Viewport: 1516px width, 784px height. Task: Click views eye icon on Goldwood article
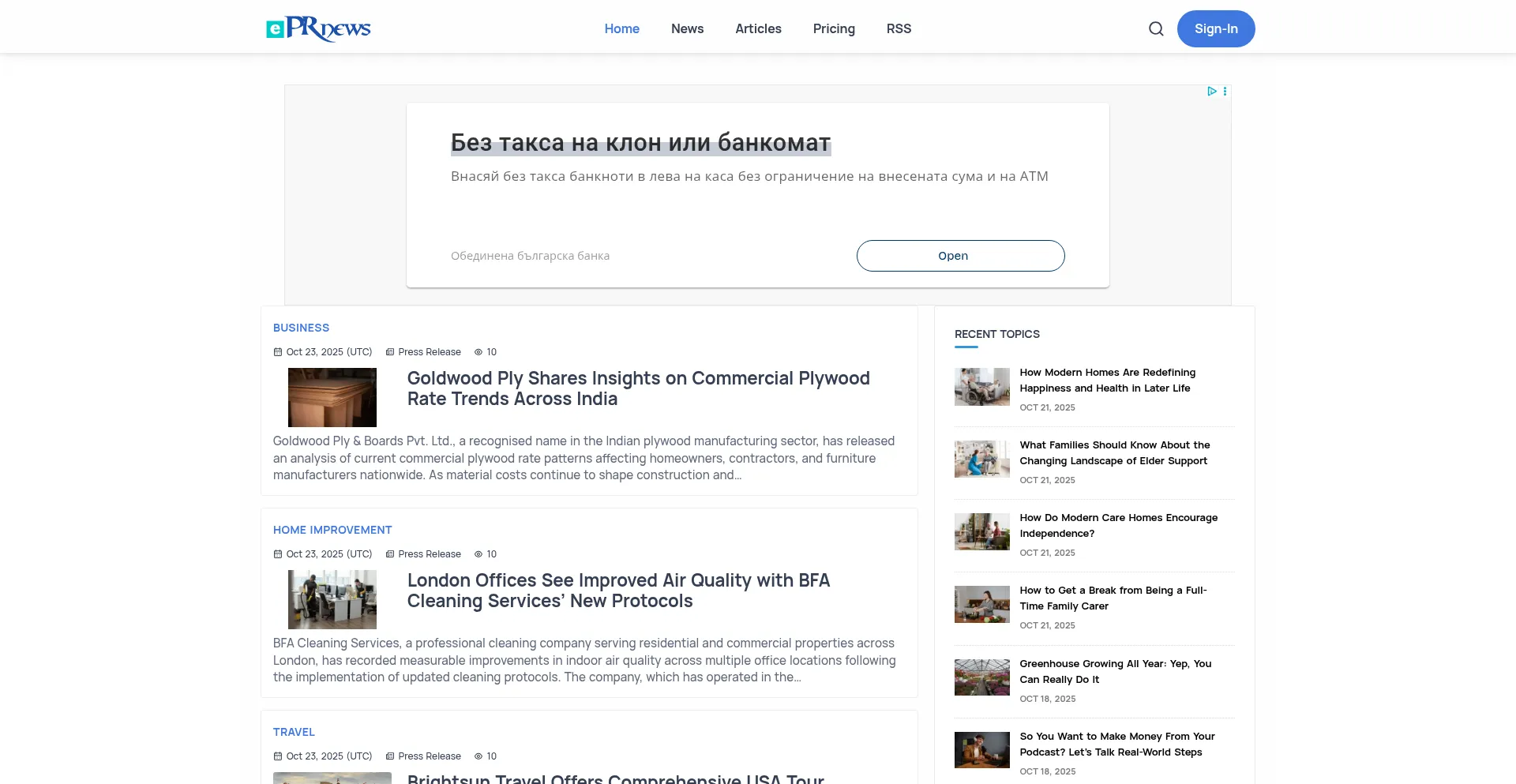(478, 352)
